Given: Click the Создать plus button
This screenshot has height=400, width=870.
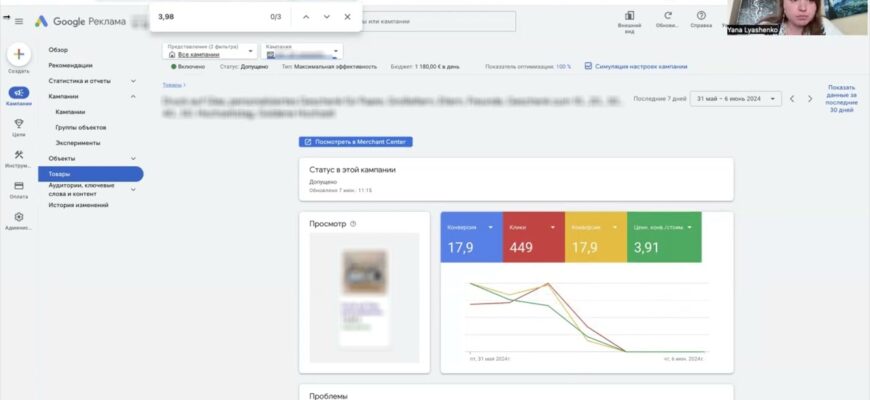Looking at the screenshot, I should pos(18,54).
